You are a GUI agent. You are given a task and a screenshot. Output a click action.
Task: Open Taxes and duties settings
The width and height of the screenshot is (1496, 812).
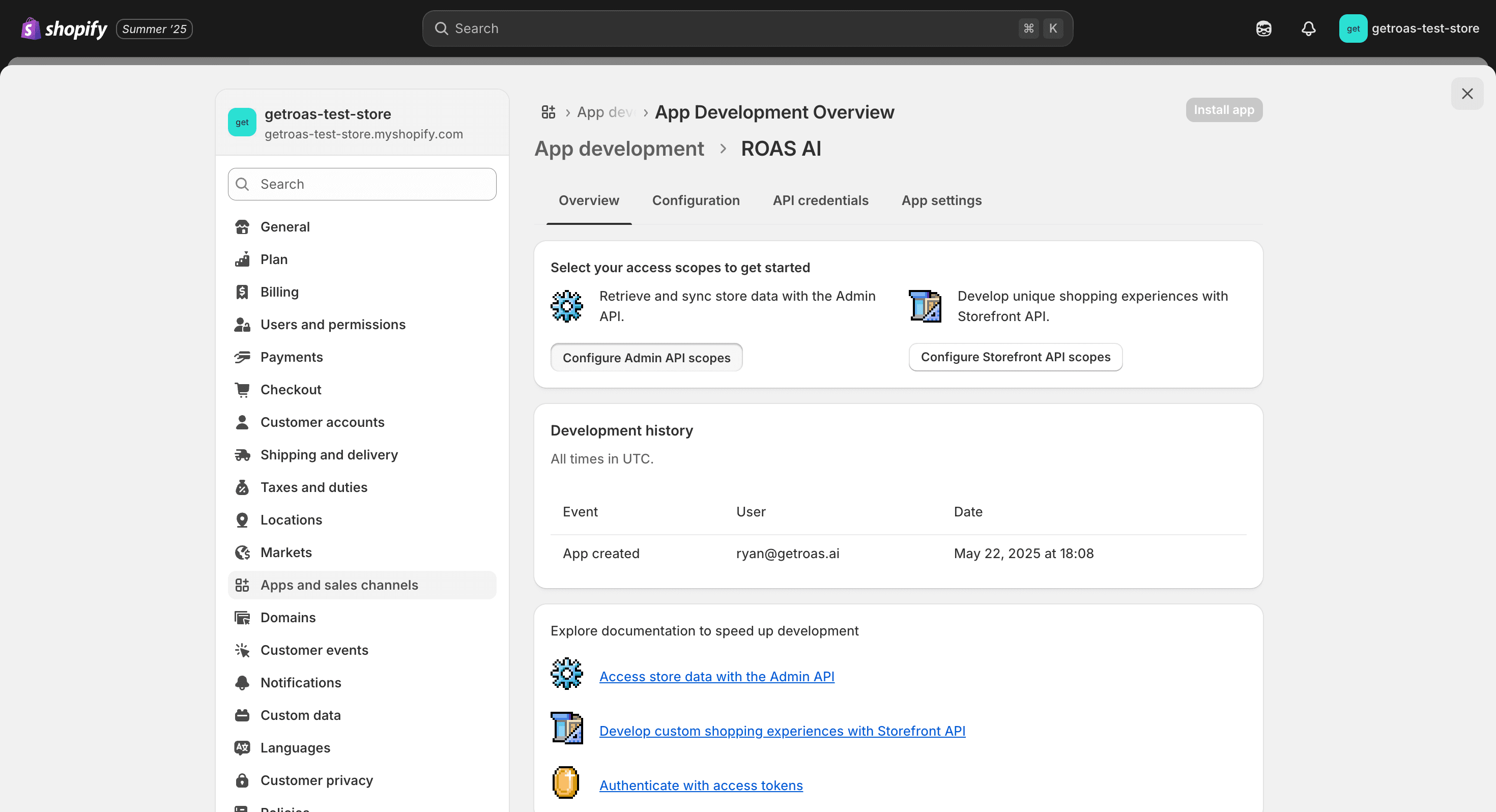[362, 487]
